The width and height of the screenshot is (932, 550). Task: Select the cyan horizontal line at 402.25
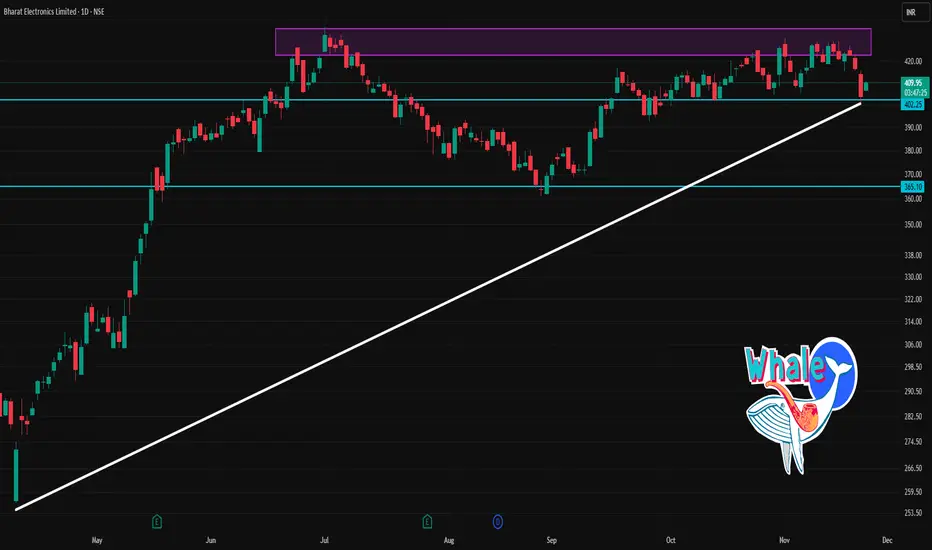(450, 100)
